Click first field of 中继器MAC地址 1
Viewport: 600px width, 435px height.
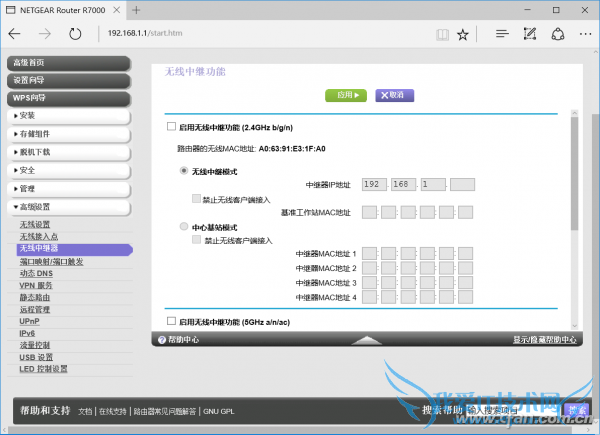(x=369, y=253)
